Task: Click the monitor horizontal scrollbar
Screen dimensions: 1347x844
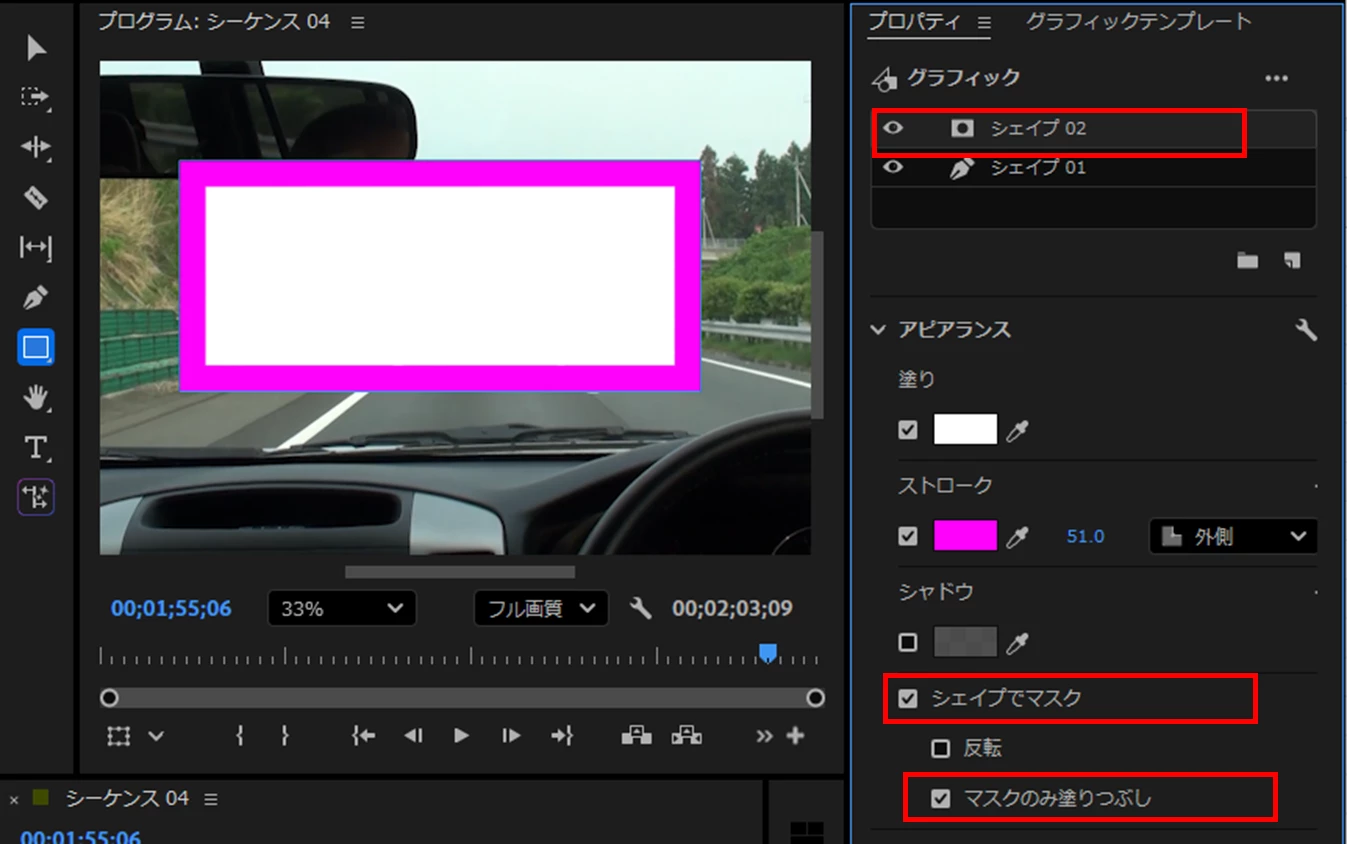Action: [x=460, y=572]
